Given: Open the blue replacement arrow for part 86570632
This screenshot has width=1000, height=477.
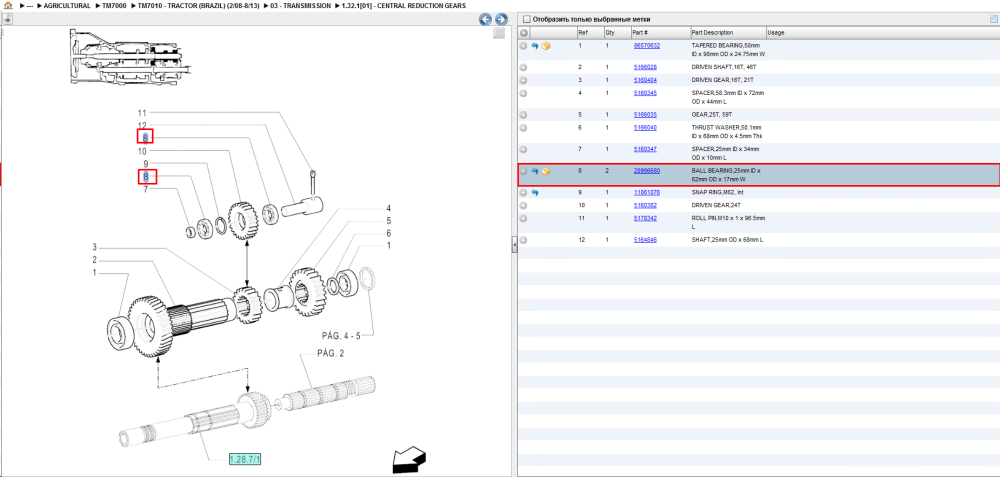Looking at the screenshot, I should point(534,46).
